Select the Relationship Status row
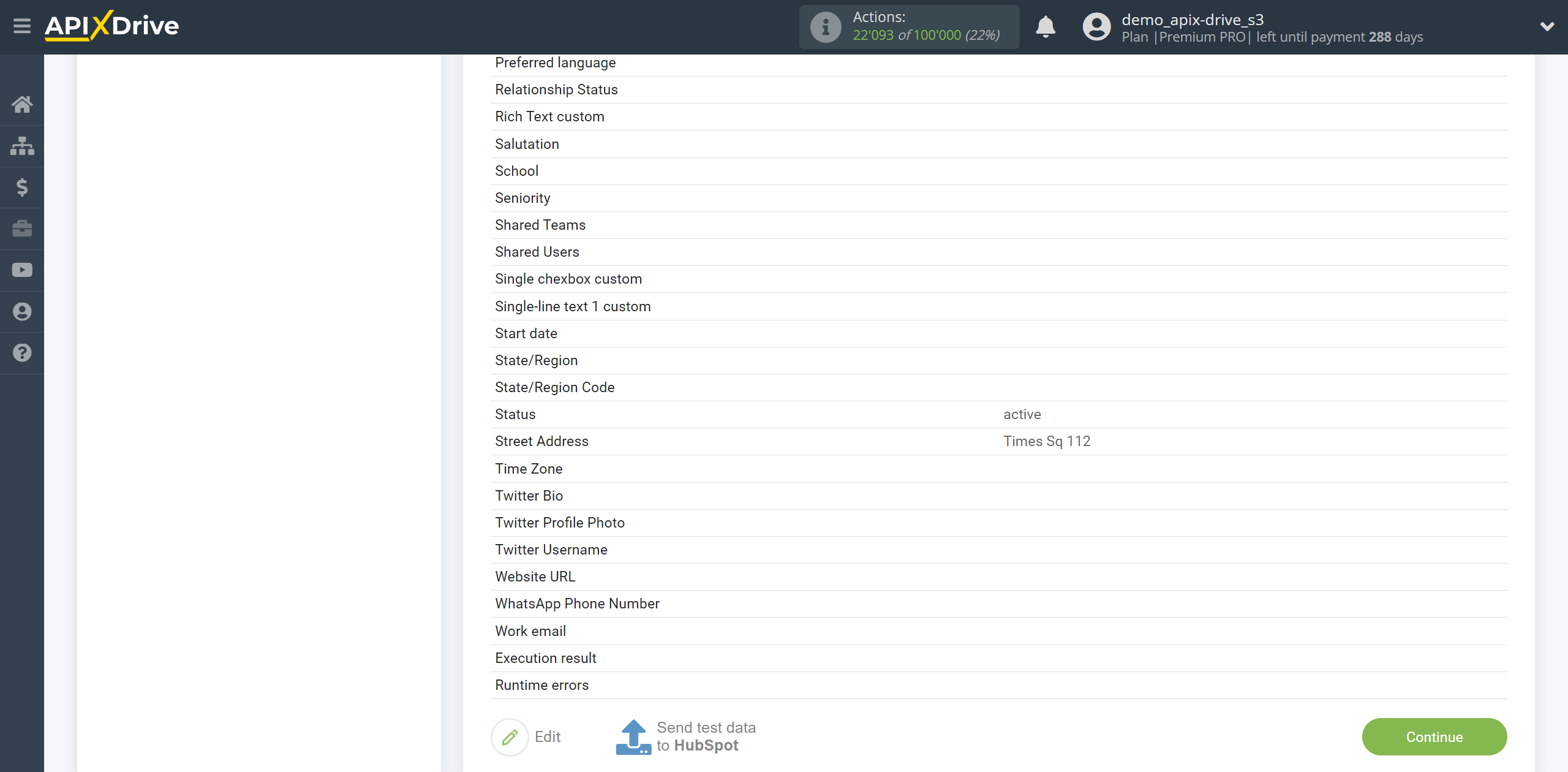This screenshot has width=1568, height=772. click(998, 90)
